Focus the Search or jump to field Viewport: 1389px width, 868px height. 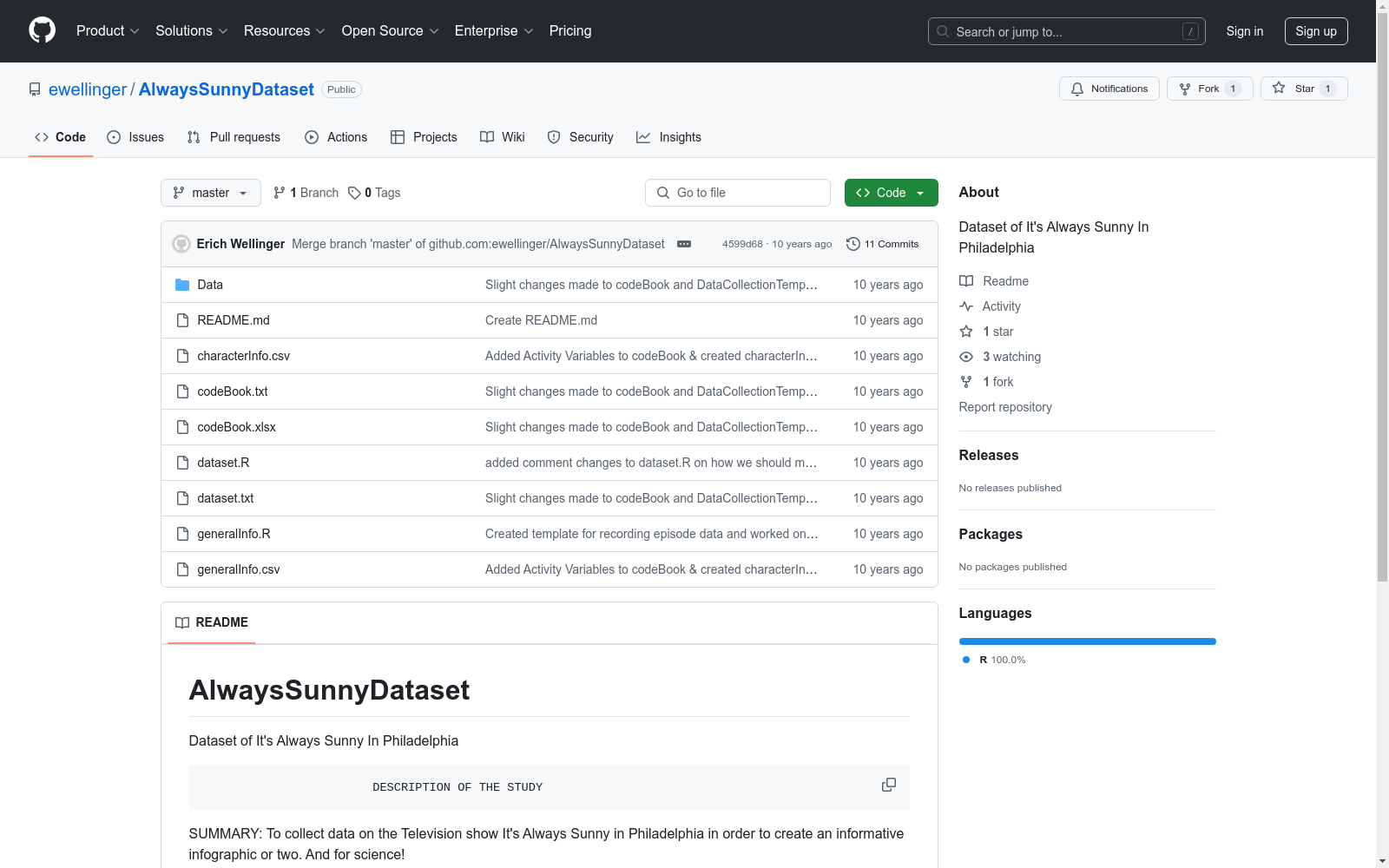[x=1067, y=31]
